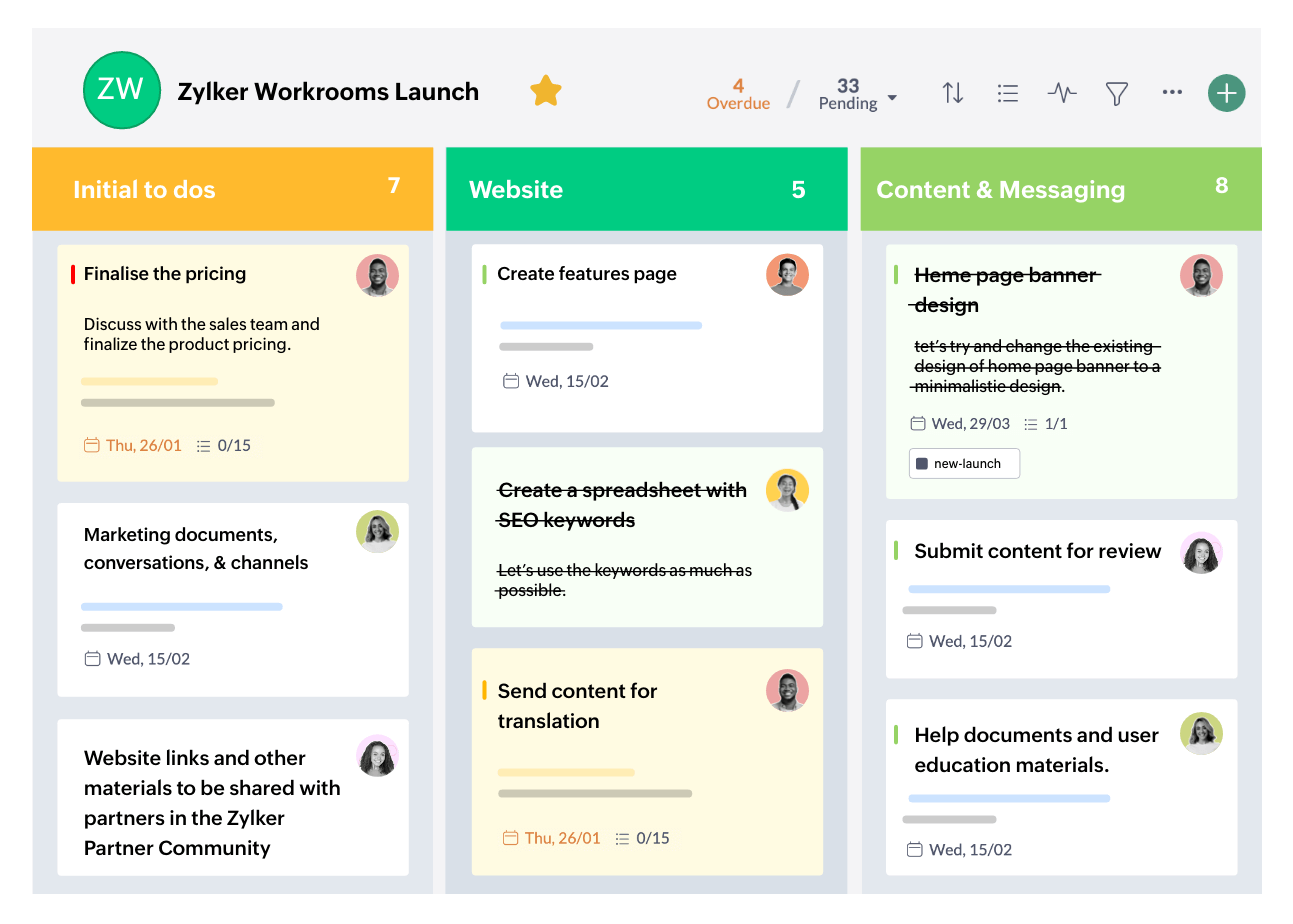1293x924 pixels.
Task: Open the filter funnel icon
Action: pos(1116,92)
